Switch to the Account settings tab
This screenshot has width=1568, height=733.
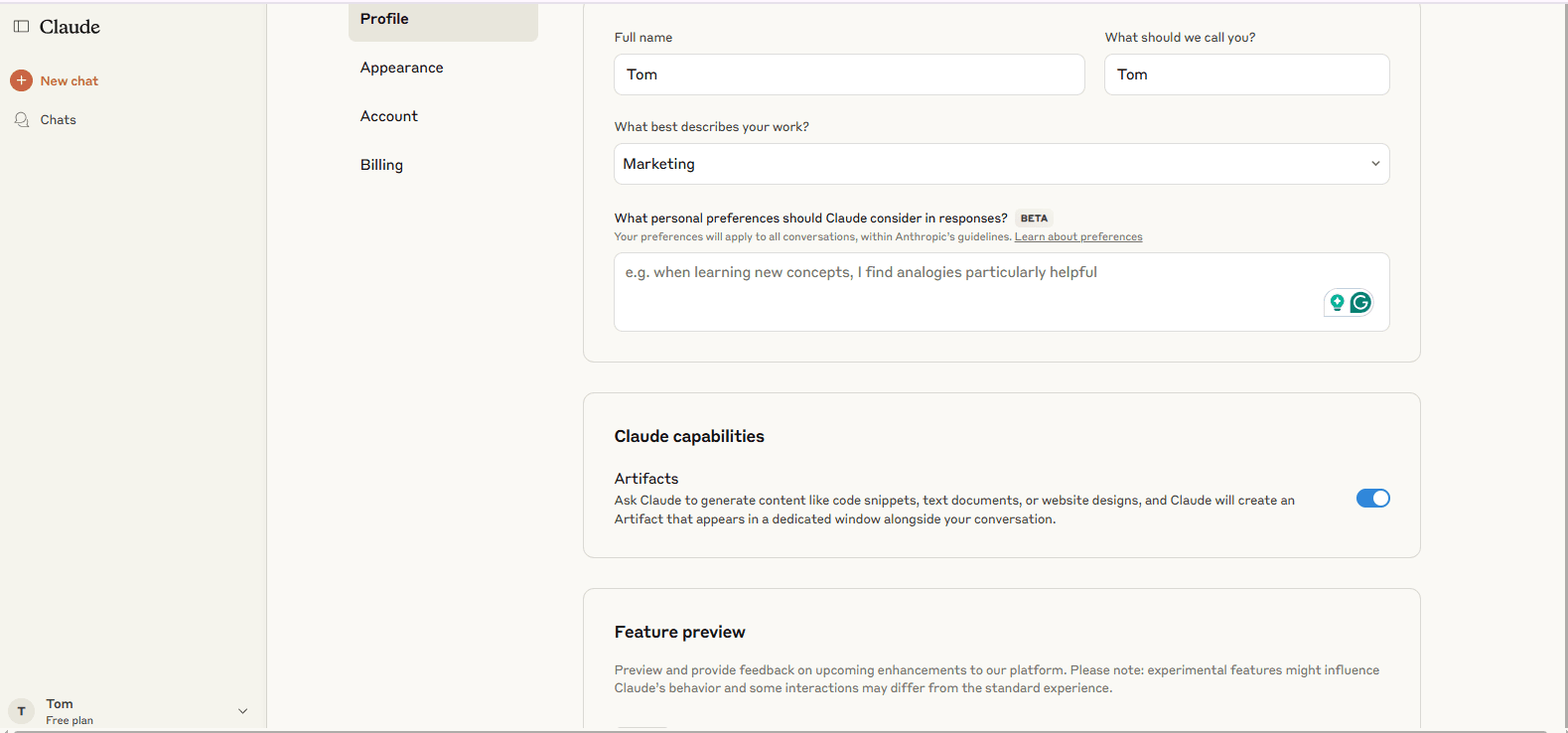[x=389, y=116]
